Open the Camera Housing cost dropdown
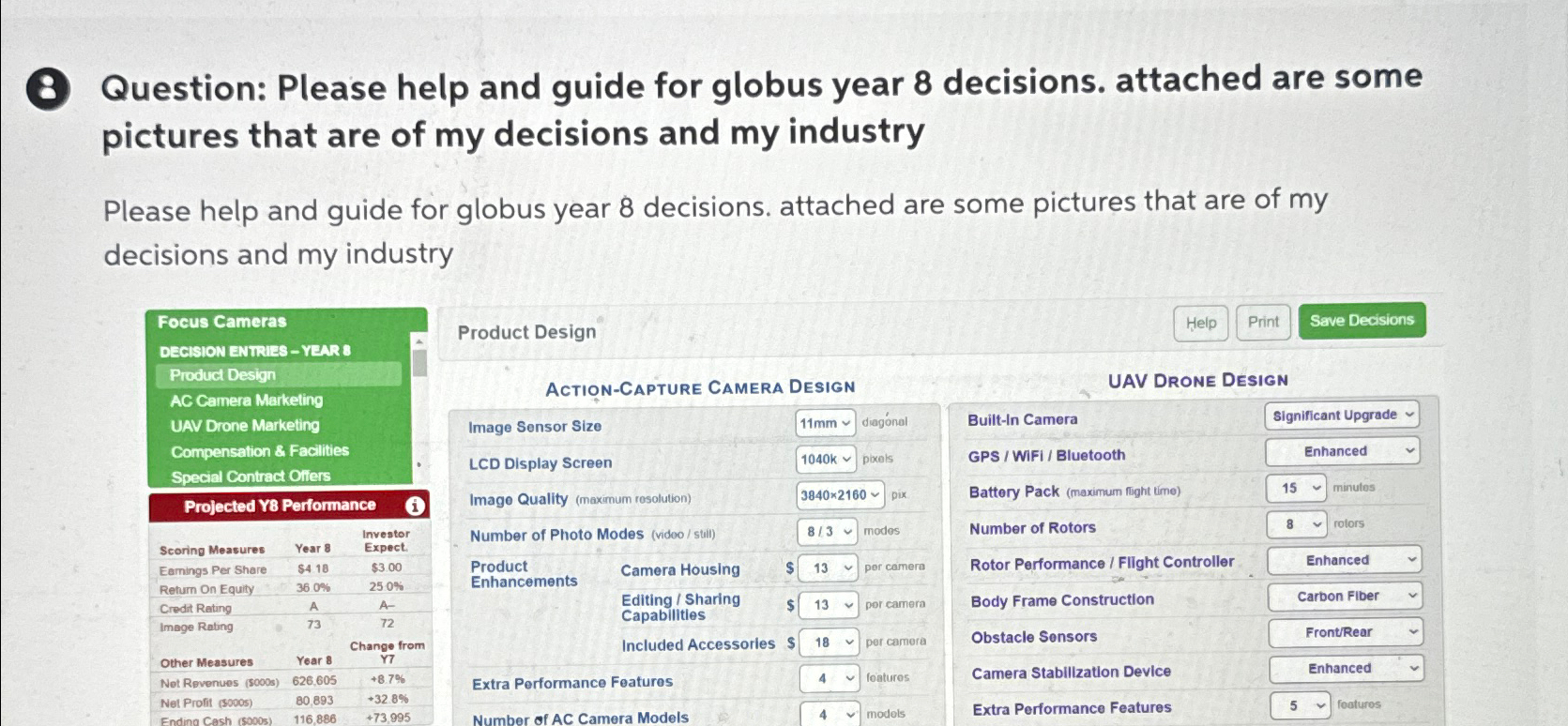Viewport: 1568px width, 726px height. [829, 567]
